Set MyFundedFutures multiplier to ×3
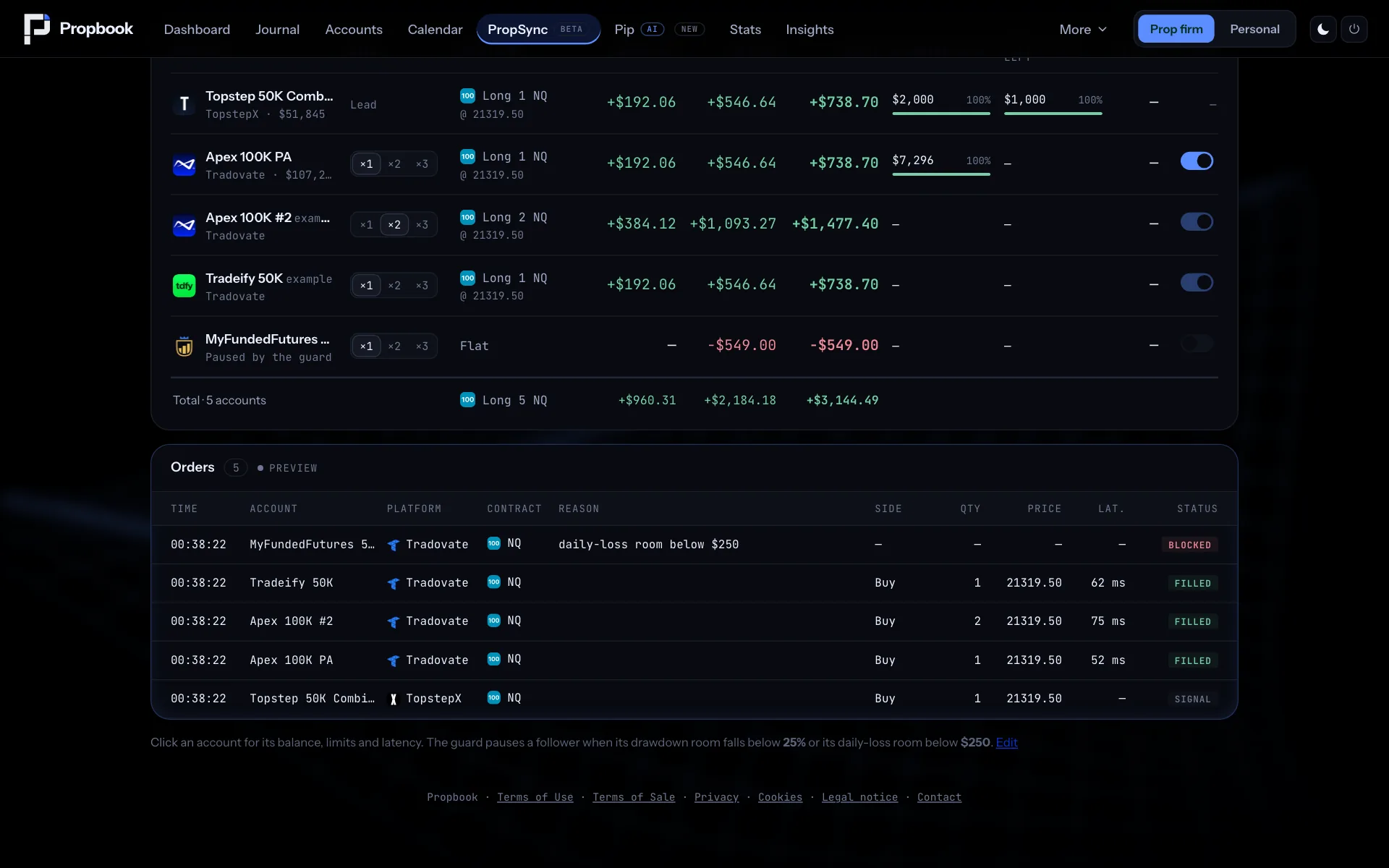The height and width of the screenshot is (868, 1389). (x=422, y=346)
